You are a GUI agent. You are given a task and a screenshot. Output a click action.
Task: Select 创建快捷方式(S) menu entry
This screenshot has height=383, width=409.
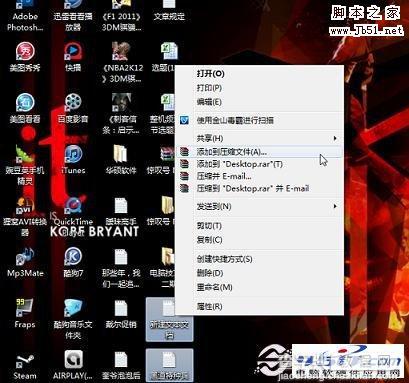point(259,259)
